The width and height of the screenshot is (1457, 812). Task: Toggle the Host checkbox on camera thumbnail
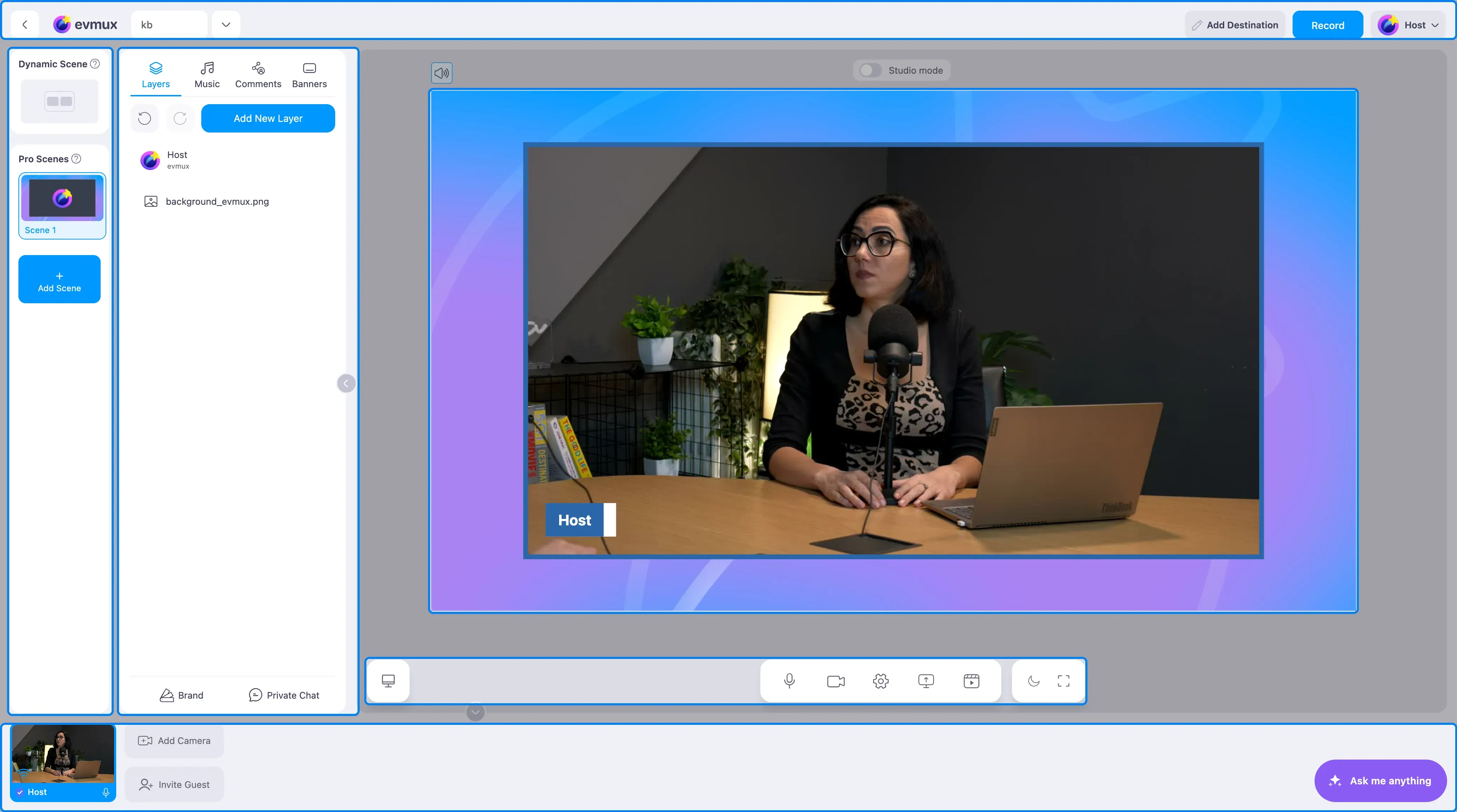[x=20, y=792]
